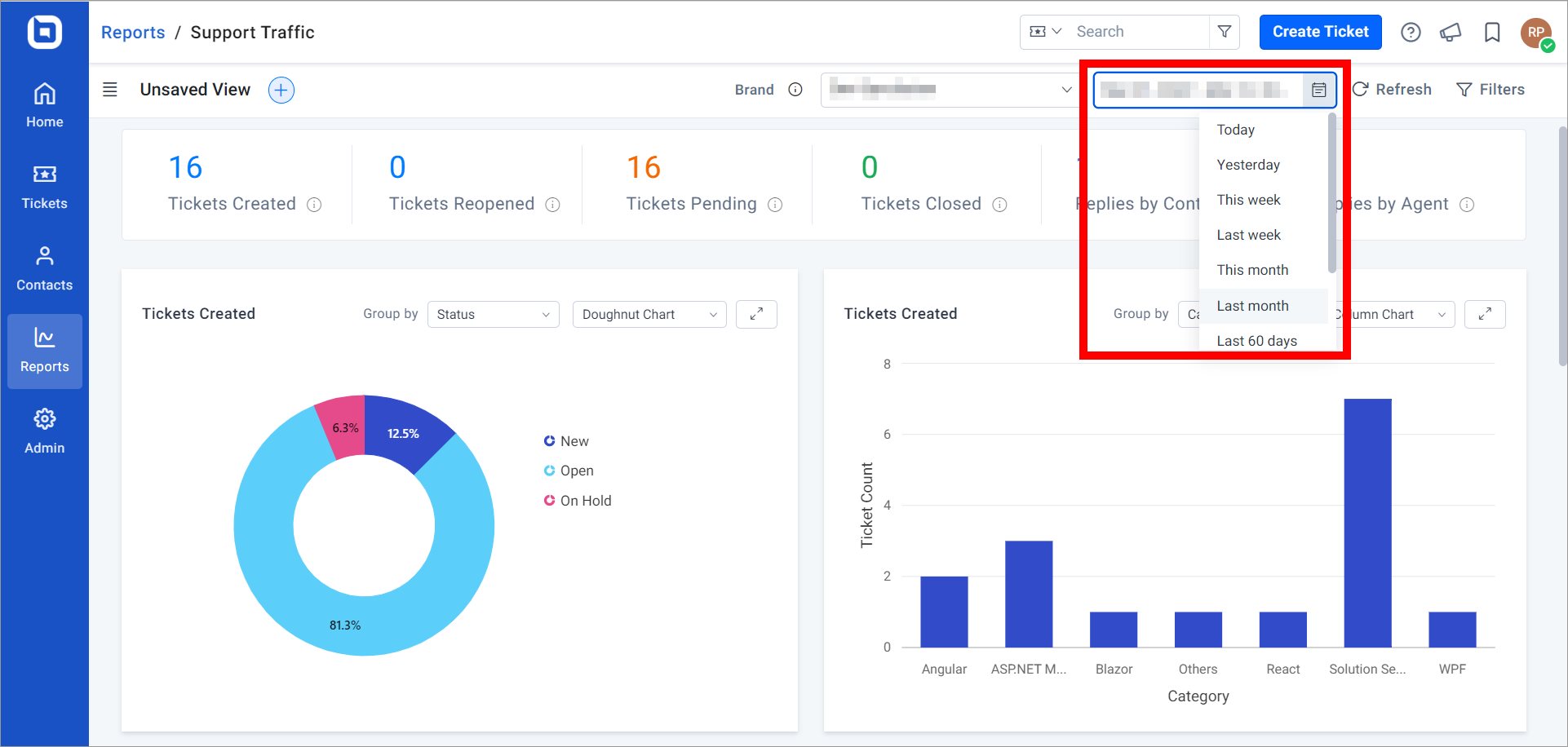This screenshot has height=747, width=1568.
Task: Open the Doughnut Chart type dropdown
Action: [x=649, y=314]
